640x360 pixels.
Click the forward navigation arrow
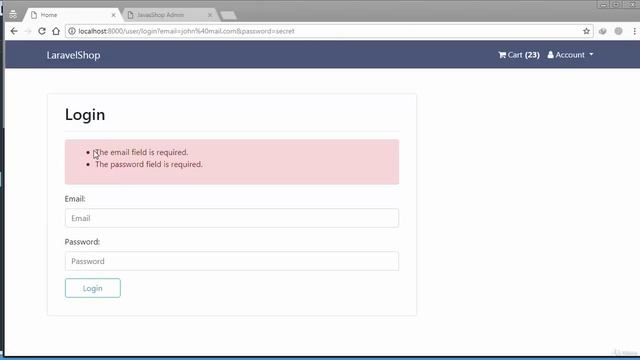(x=28, y=31)
